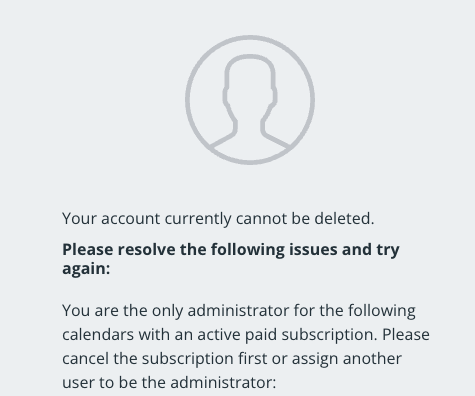This screenshot has height=396, width=475.
Task: Click the word "calendars" in the paragraph
Action: (98, 335)
